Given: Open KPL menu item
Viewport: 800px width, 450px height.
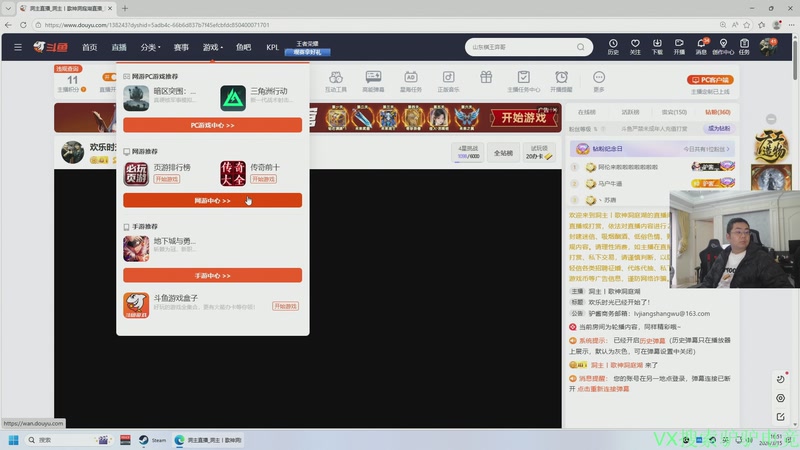Looking at the screenshot, I should click(272, 47).
